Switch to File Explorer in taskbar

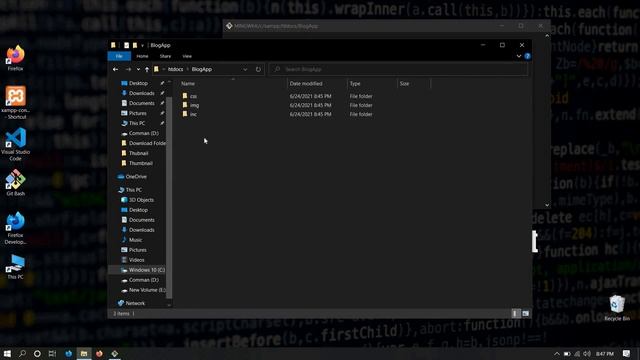(84, 353)
